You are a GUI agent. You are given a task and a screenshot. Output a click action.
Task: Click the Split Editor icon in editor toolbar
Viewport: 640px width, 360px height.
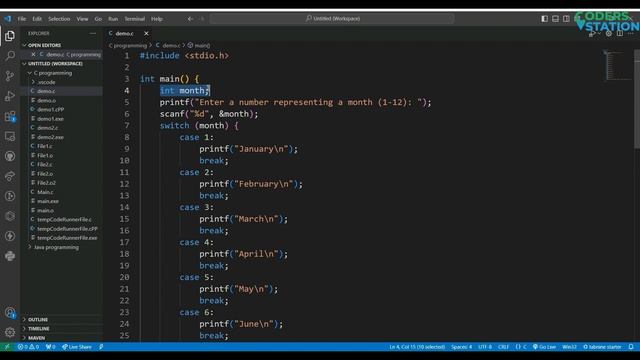click(620, 33)
